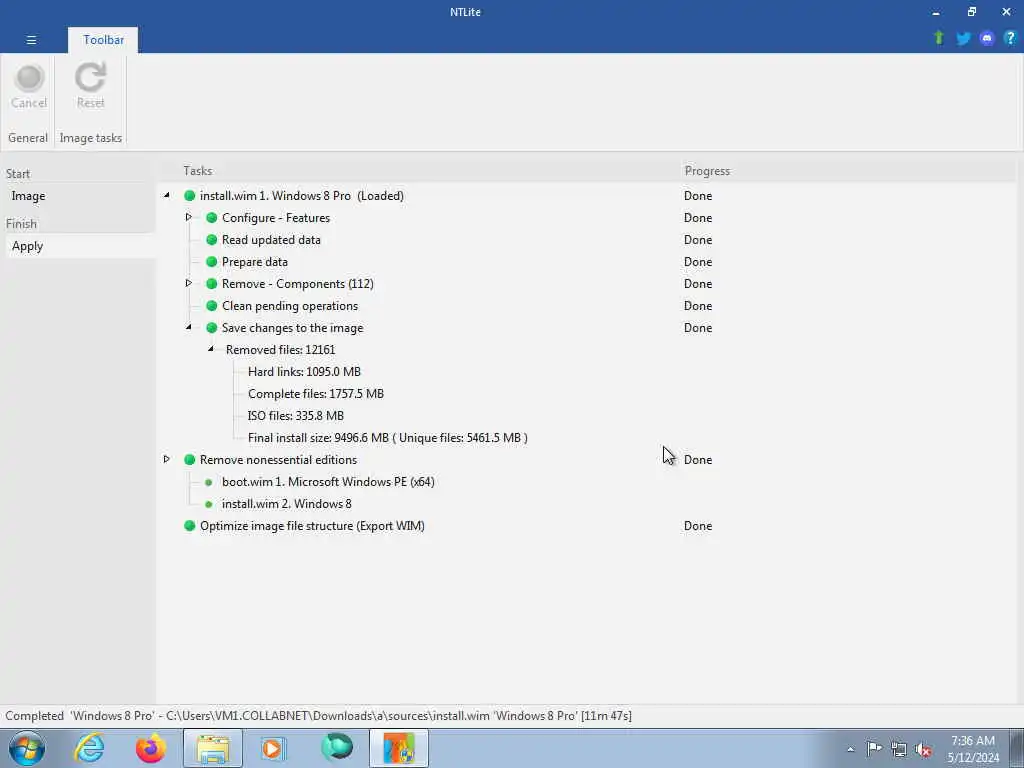1024x768 pixels.
Task: Click the NTLite taskbar icon
Action: point(399,748)
